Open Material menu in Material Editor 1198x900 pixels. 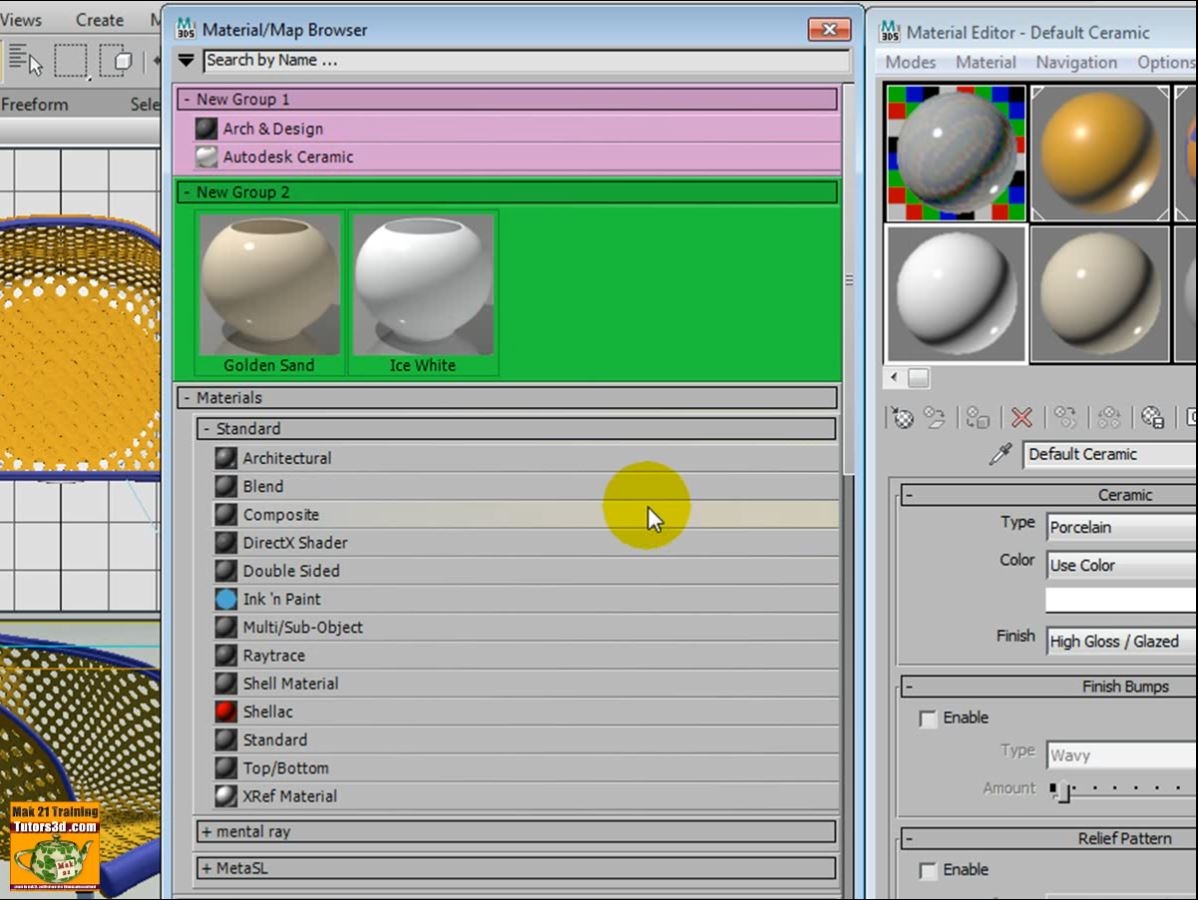tap(986, 62)
